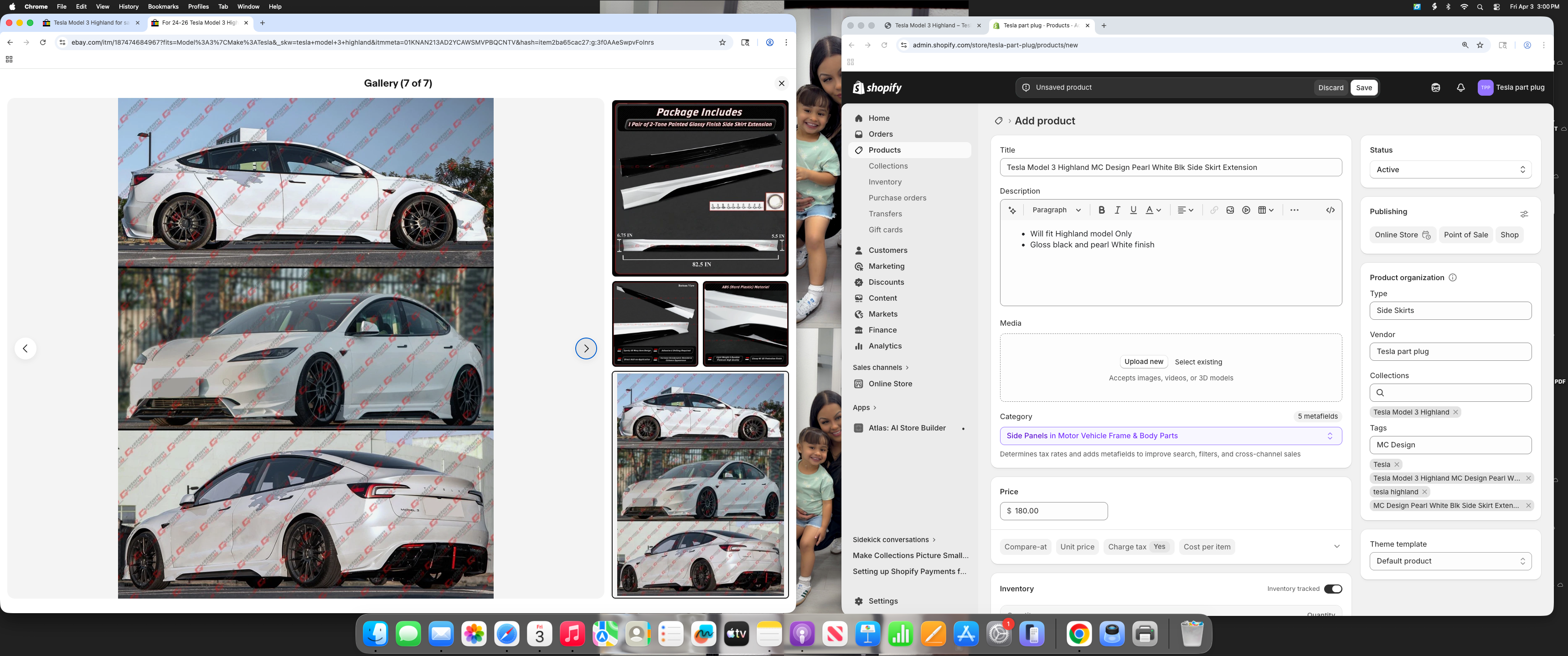
Task: Select the Package Includes gallery thumbnail
Action: coord(700,188)
